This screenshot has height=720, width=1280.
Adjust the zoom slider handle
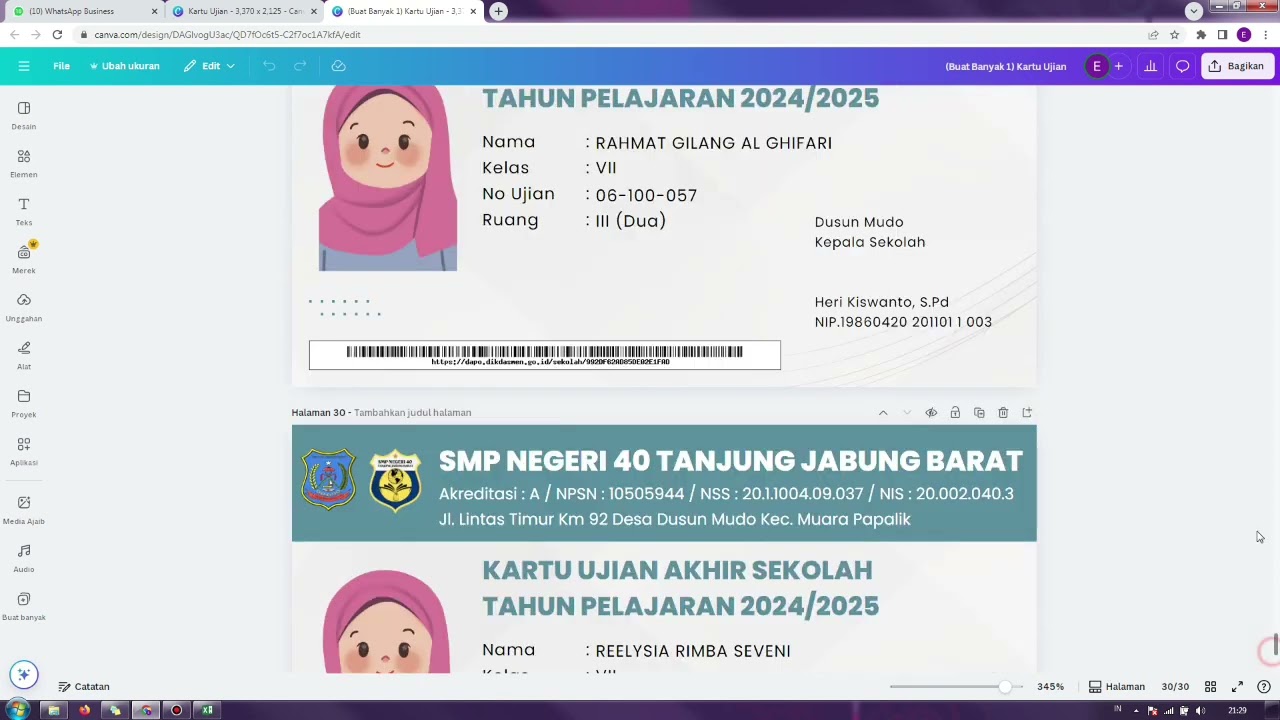1005,687
